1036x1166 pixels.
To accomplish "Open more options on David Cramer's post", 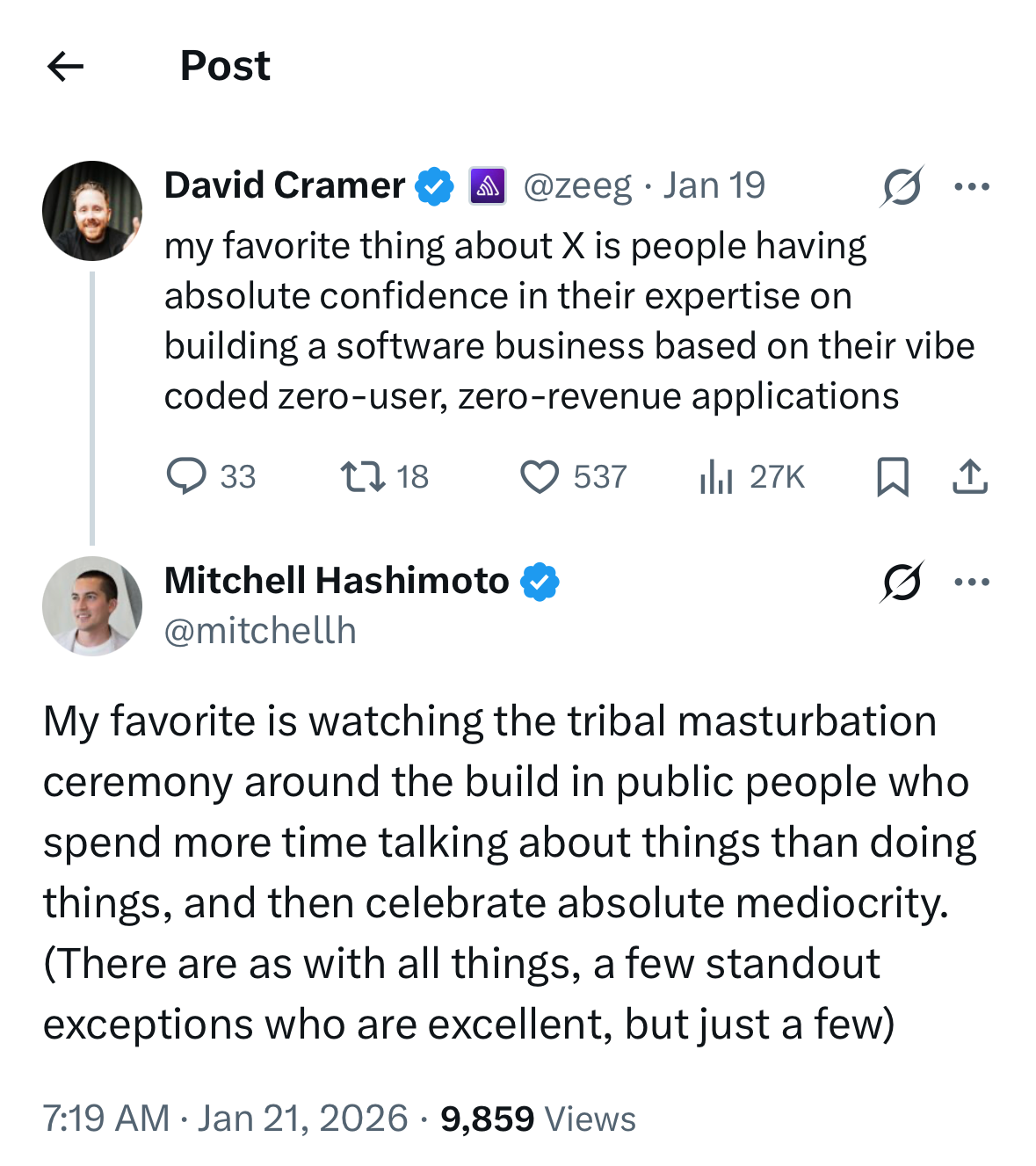I will click(x=972, y=186).
